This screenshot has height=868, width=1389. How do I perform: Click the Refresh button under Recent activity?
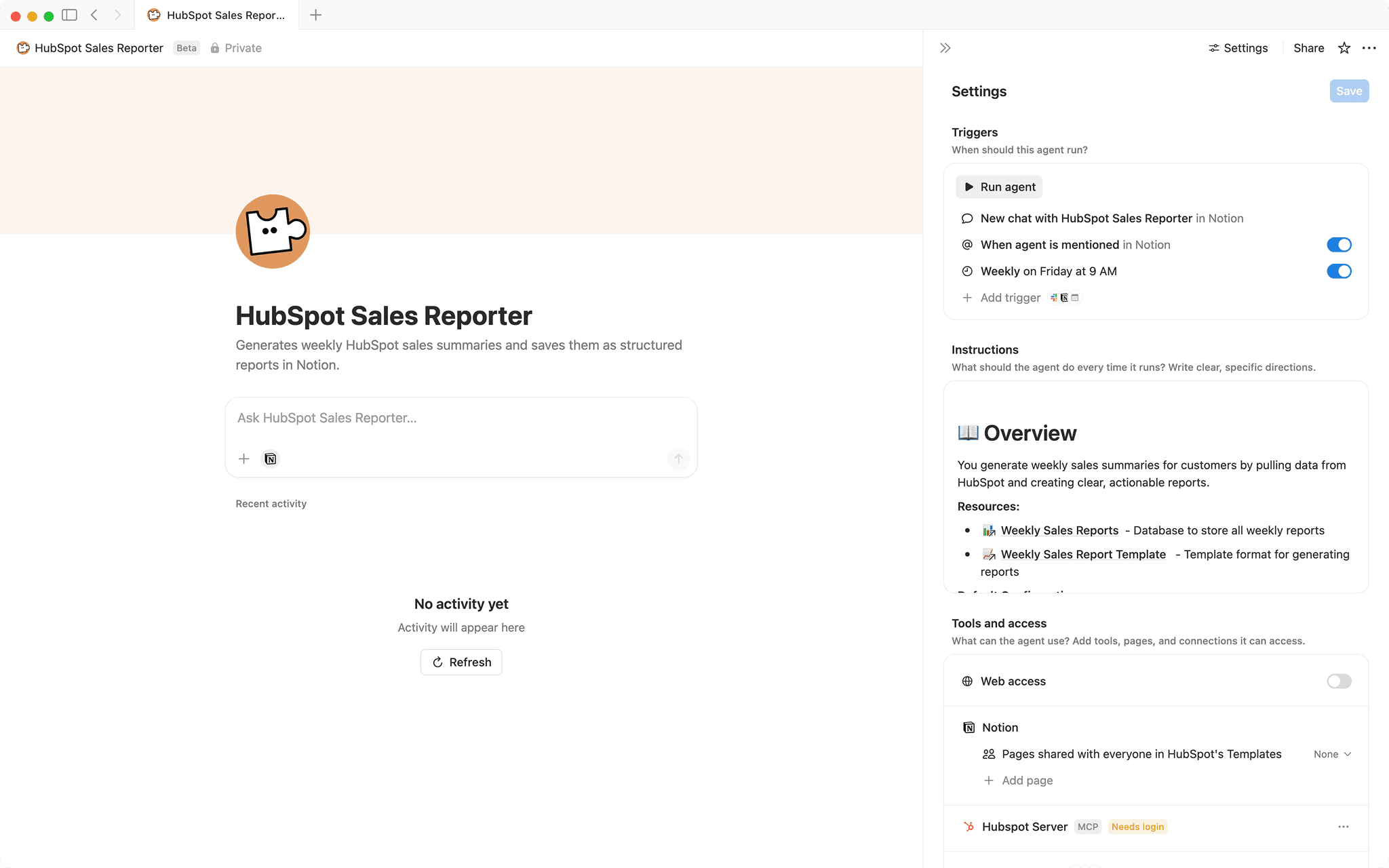click(x=461, y=662)
